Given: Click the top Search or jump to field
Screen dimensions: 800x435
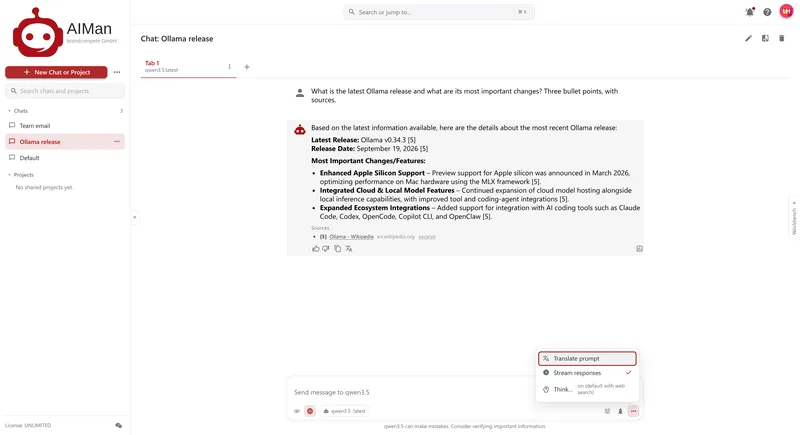Looking at the screenshot, I should click(x=439, y=12).
